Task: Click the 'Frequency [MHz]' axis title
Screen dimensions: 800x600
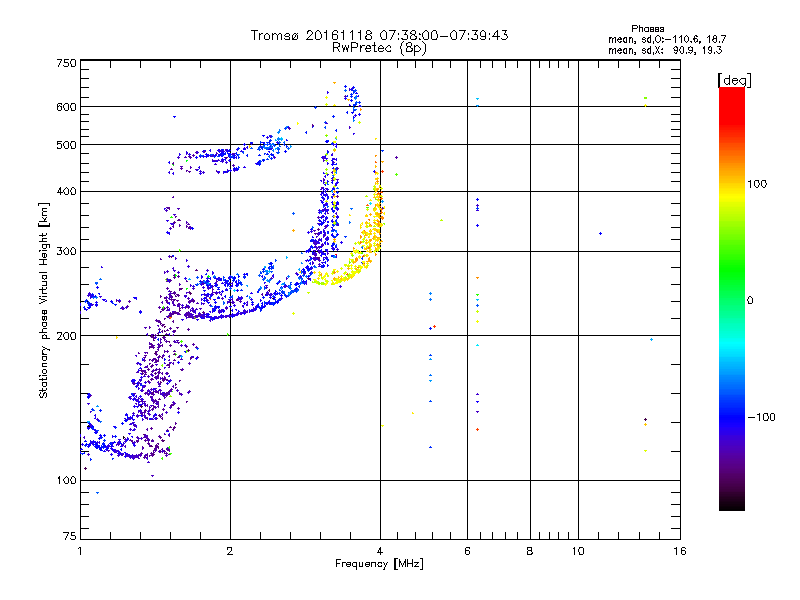Action: (x=379, y=564)
